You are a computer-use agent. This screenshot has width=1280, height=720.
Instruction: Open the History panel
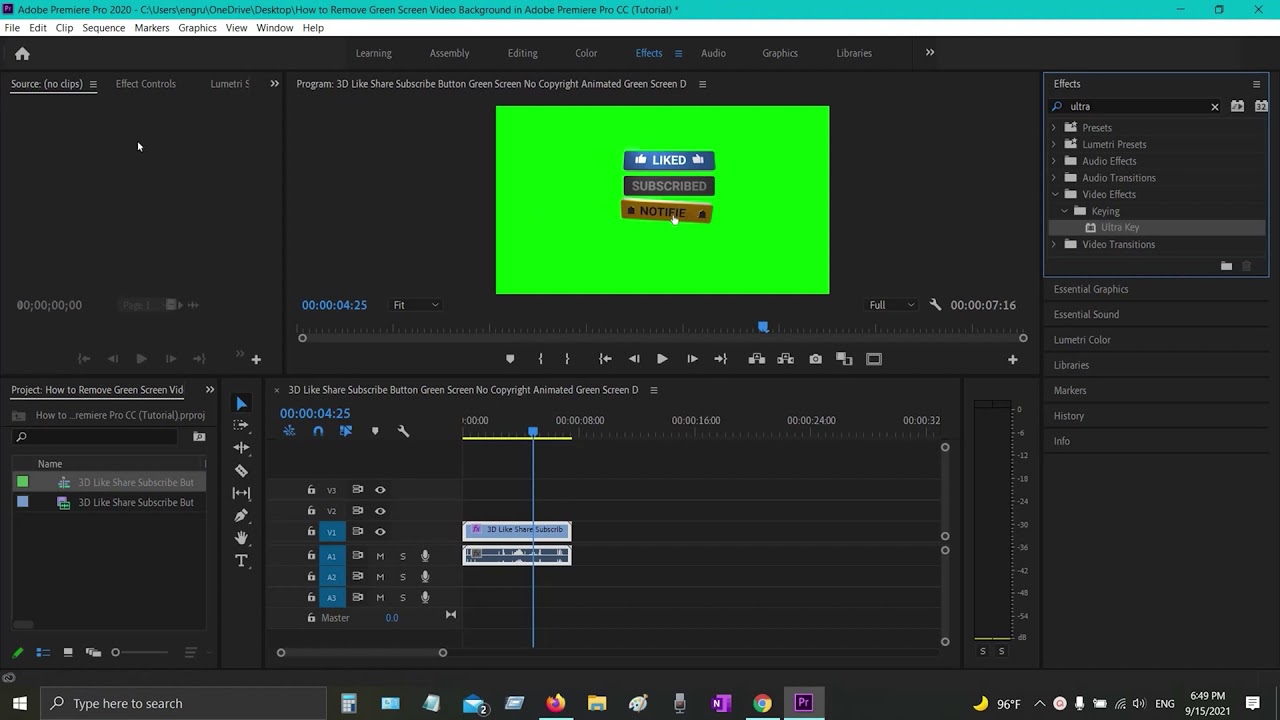[x=1069, y=416]
